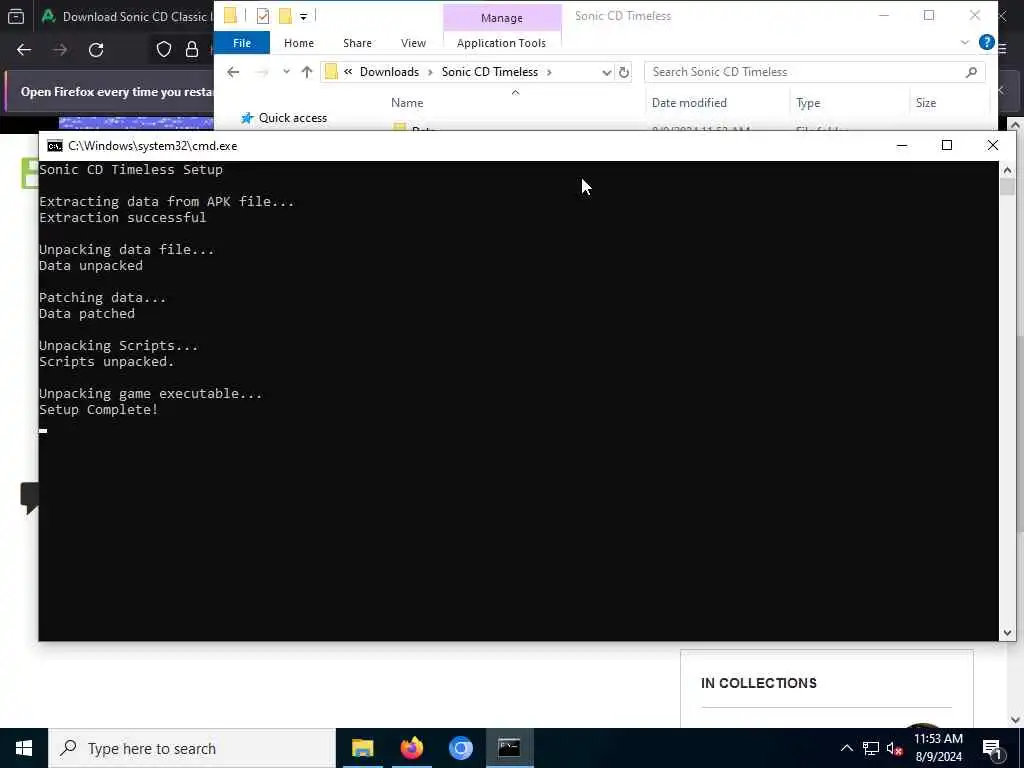Click Sonic CD Timeless in the breadcrumb
The height and width of the screenshot is (768, 1024).
(x=490, y=72)
